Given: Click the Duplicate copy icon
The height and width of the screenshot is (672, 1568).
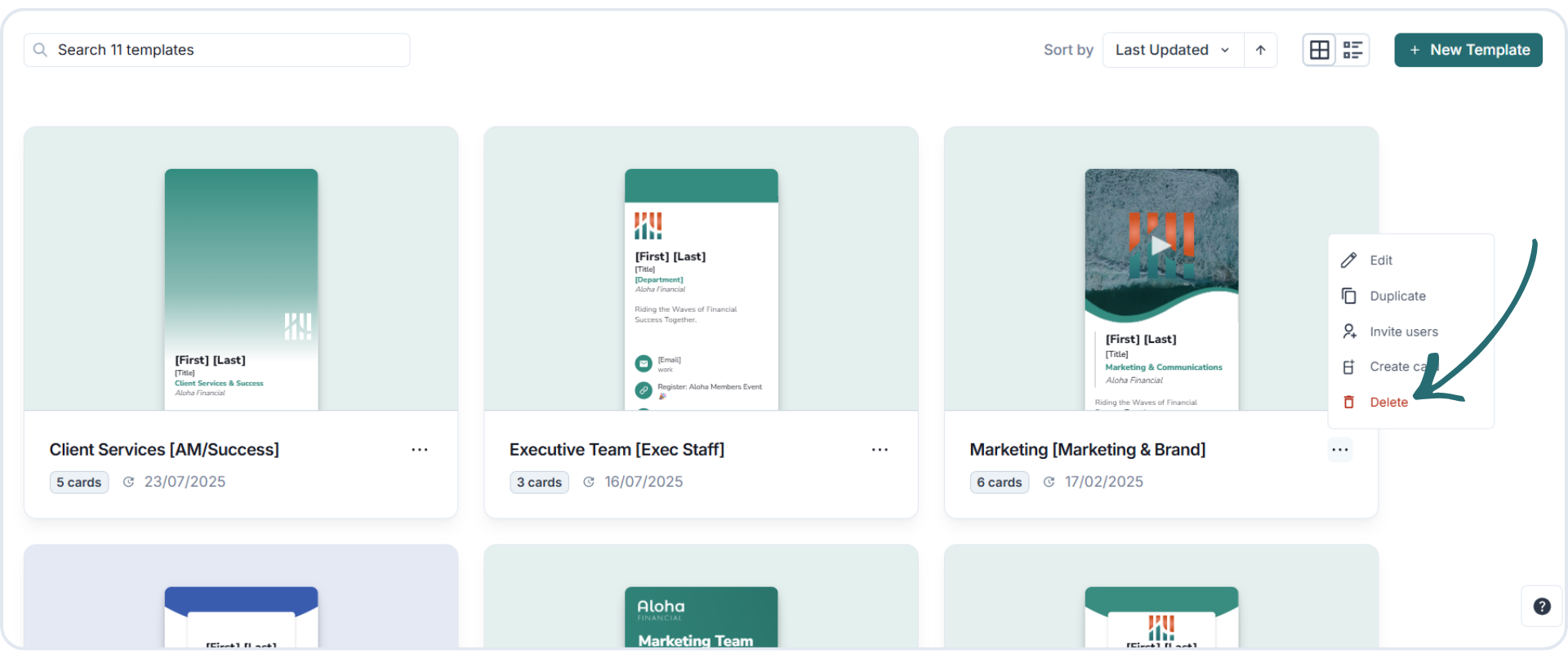Looking at the screenshot, I should [x=1348, y=296].
